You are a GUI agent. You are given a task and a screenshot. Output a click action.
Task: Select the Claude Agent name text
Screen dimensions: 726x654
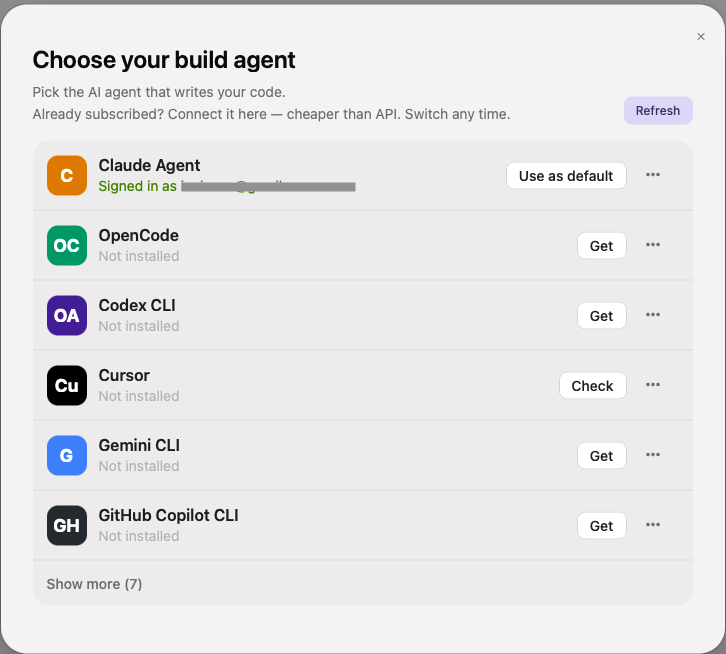pos(149,165)
